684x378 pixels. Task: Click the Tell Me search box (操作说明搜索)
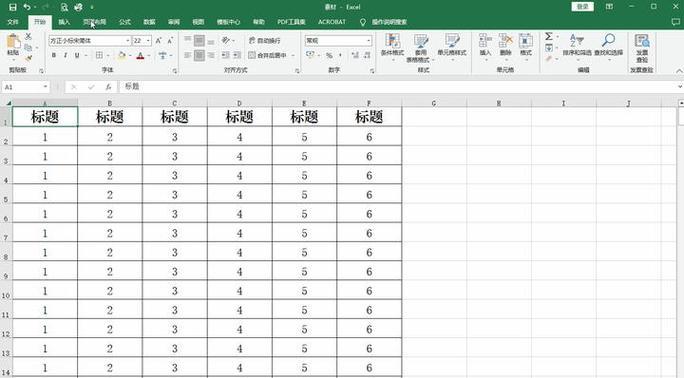coord(389,22)
